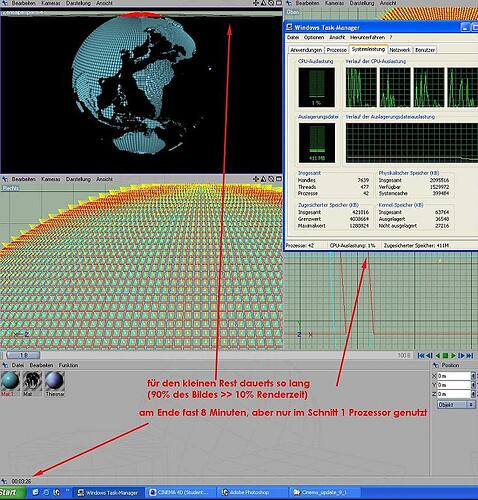478x500 pixels.
Task: Go to start of animation button
Action: [421, 356]
